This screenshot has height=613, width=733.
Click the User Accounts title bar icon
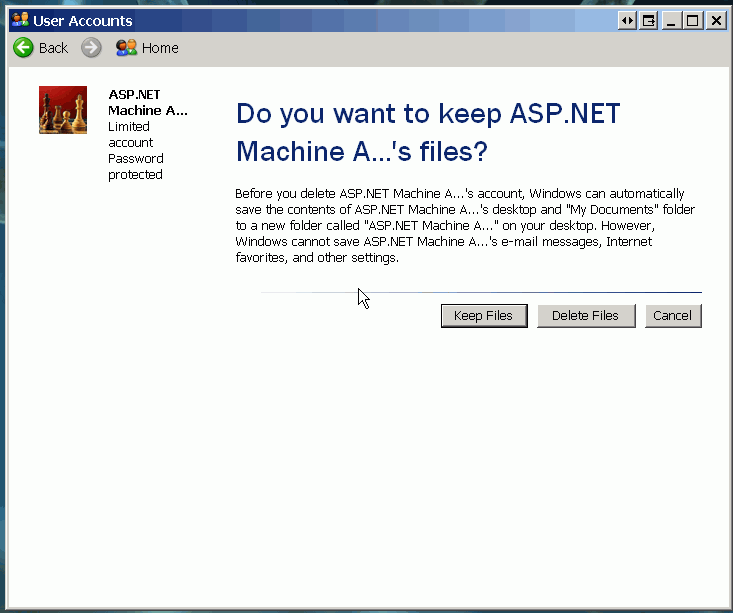[x=20, y=20]
